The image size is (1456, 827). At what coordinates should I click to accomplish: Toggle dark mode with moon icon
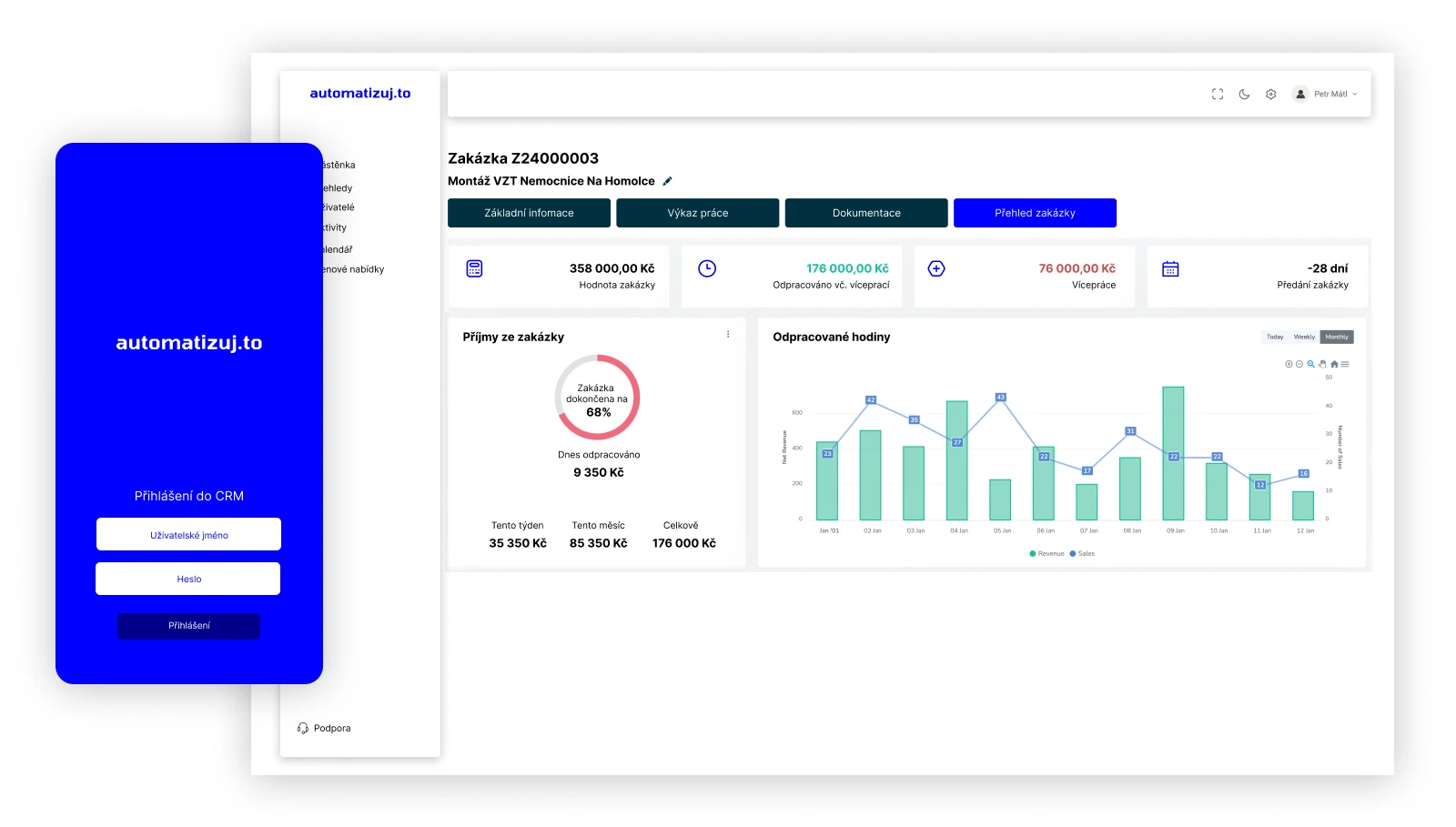click(1244, 95)
